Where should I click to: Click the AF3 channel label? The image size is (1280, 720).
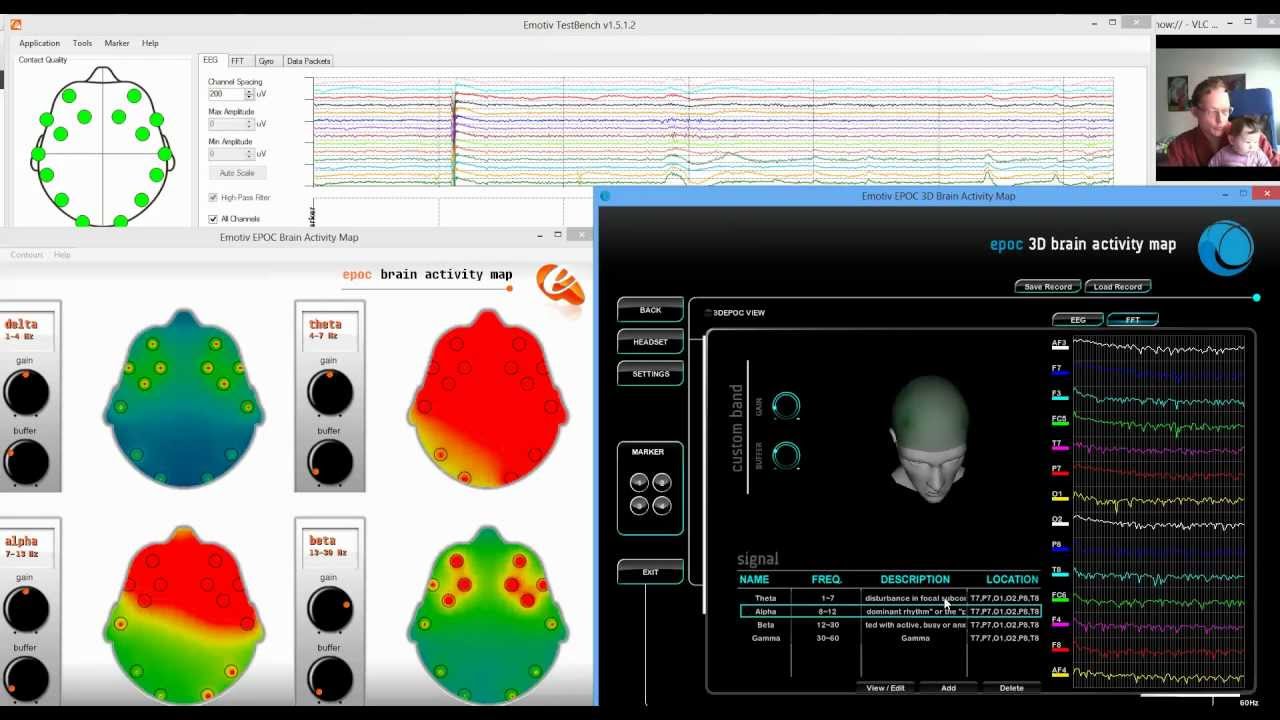1059,343
